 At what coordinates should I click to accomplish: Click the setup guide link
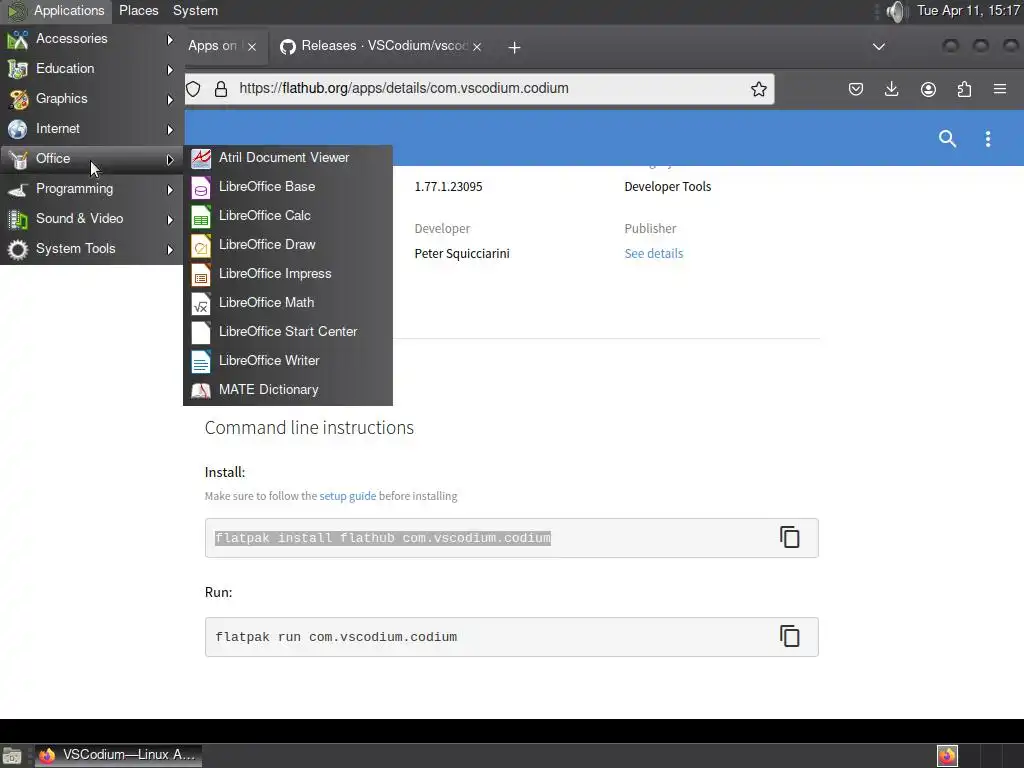tap(347, 496)
